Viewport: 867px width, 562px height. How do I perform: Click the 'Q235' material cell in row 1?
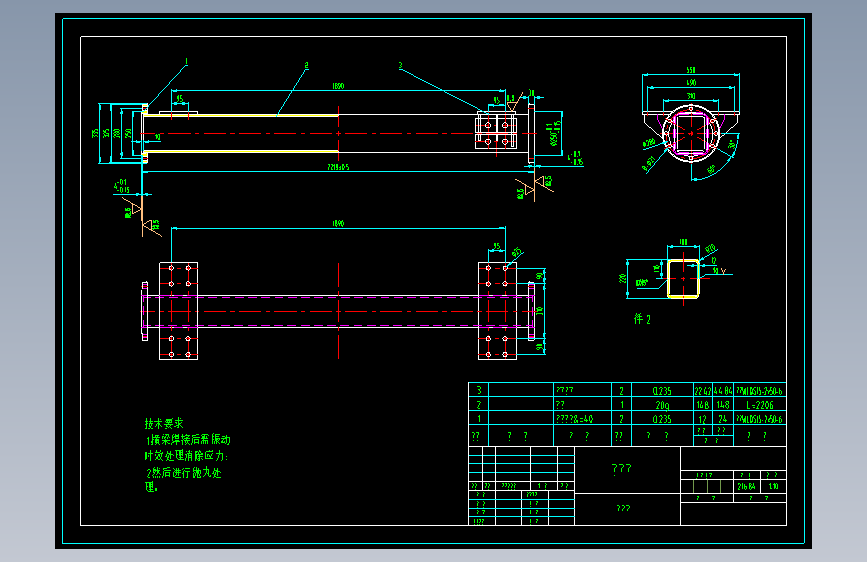[662, 419]
